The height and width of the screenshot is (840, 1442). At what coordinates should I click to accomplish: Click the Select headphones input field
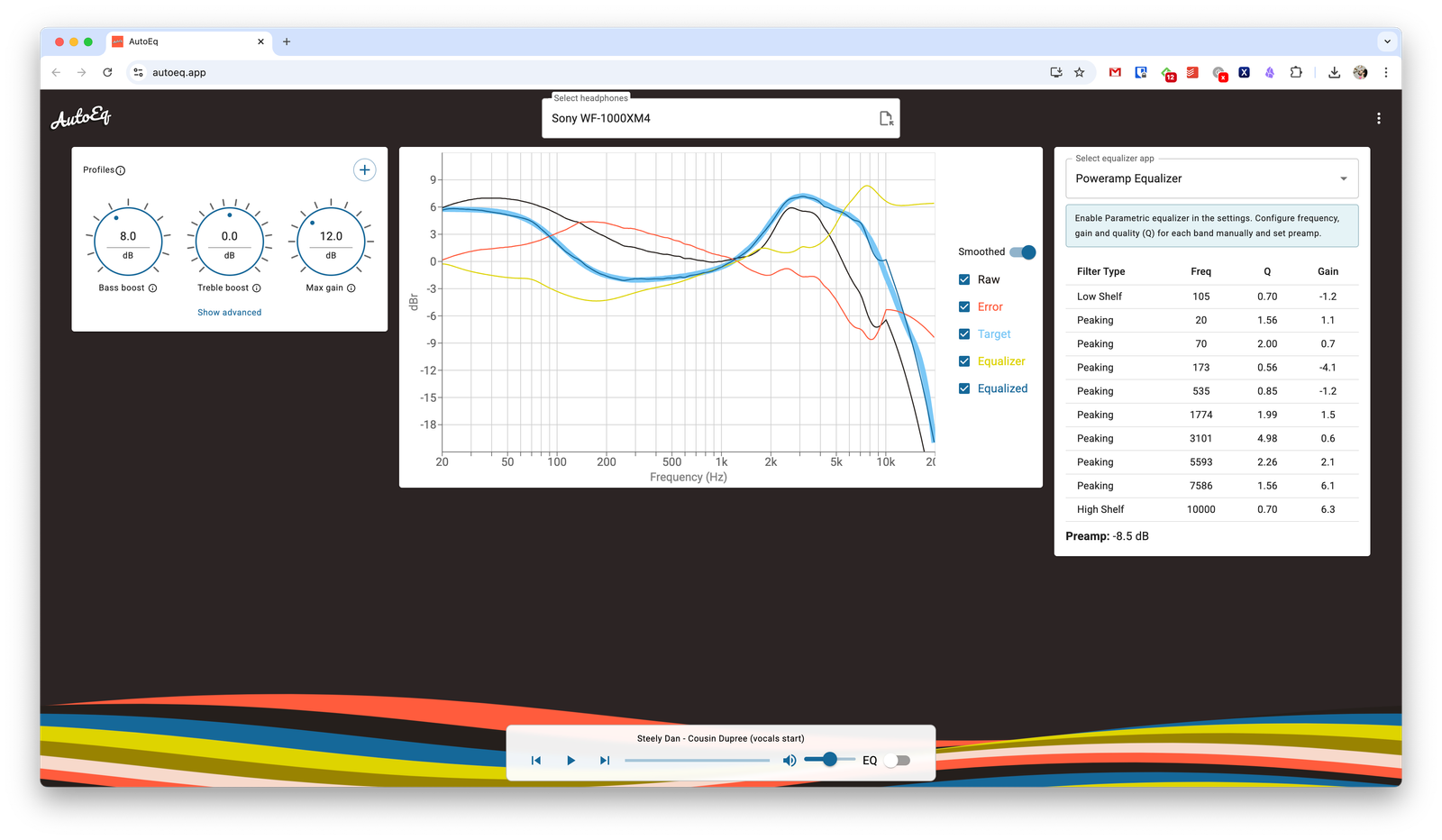pyautogui.click(x=721, y=118)
